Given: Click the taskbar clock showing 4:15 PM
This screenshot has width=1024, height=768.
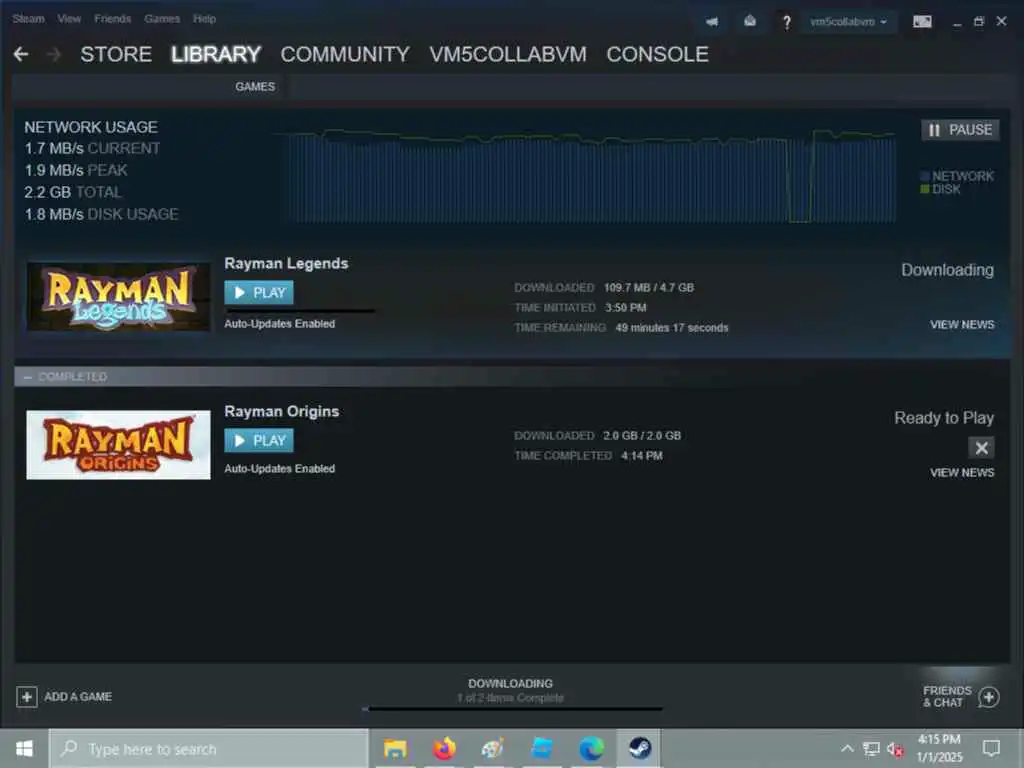Looking at the screenshot, I should click(939, 748).
